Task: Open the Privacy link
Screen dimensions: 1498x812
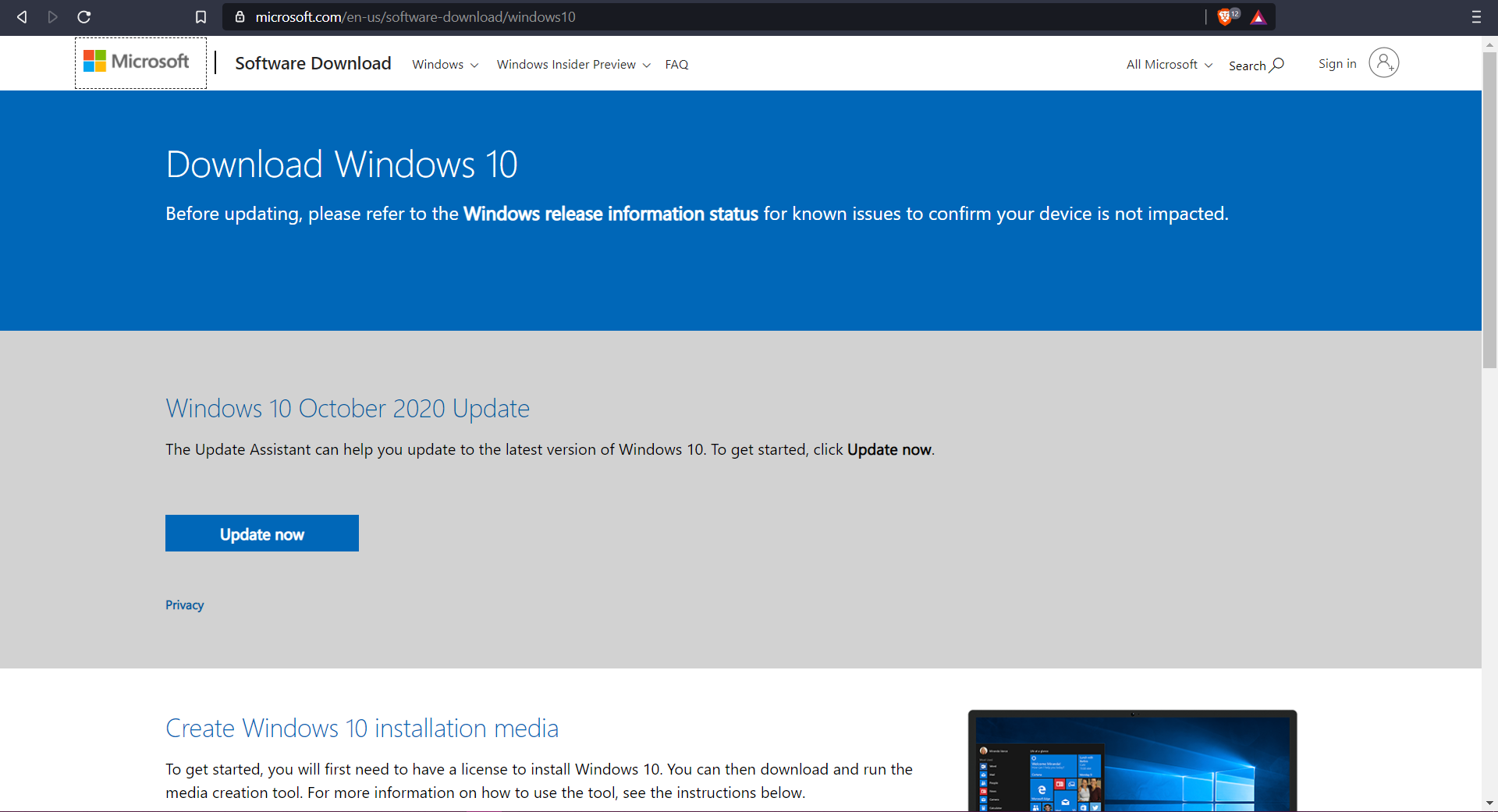Action: click(x=184, y=605)
